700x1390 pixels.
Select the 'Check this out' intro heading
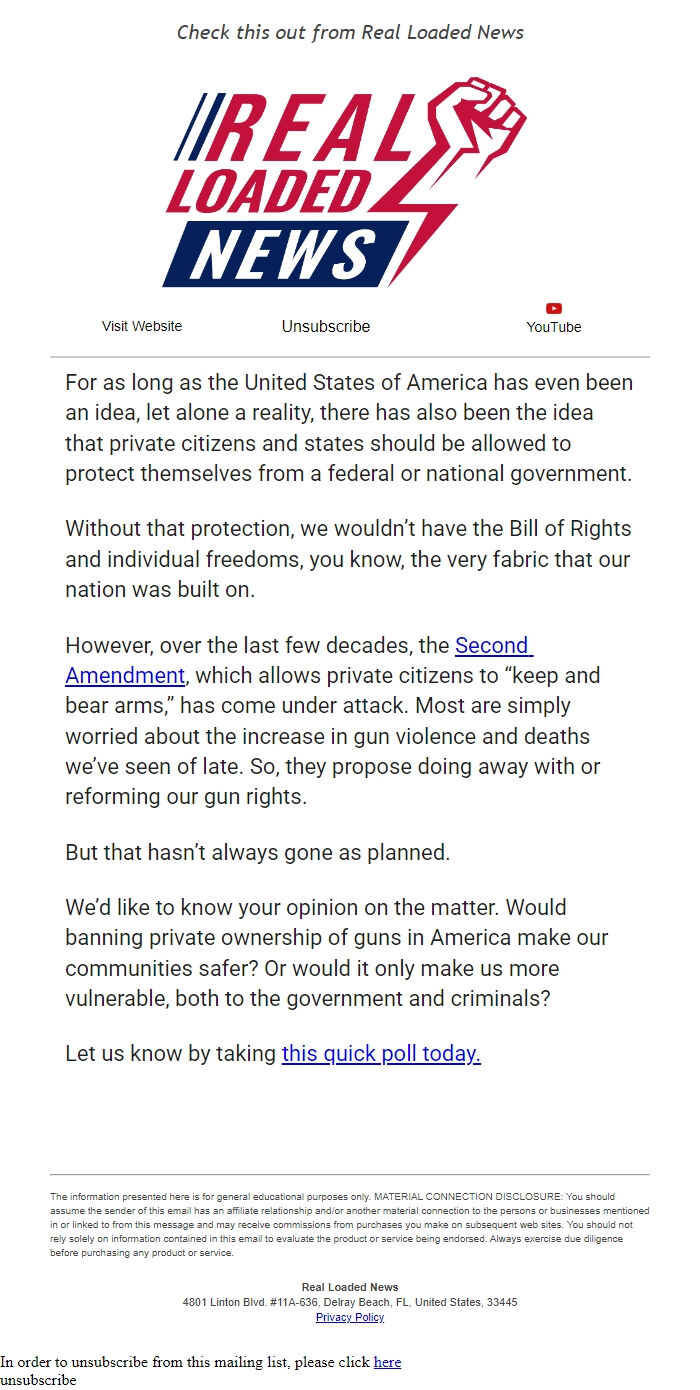coord(350,32)
